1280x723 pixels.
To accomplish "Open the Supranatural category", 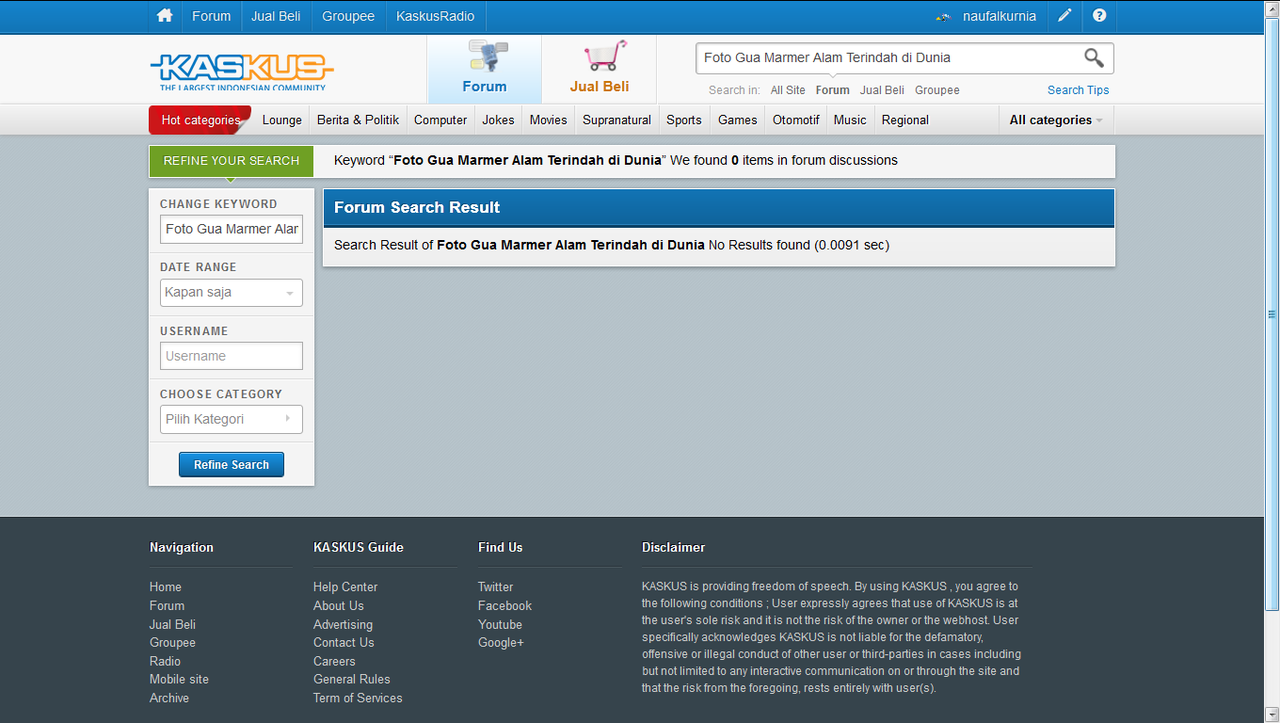I will pyautogui.click(x=617, y=120).
